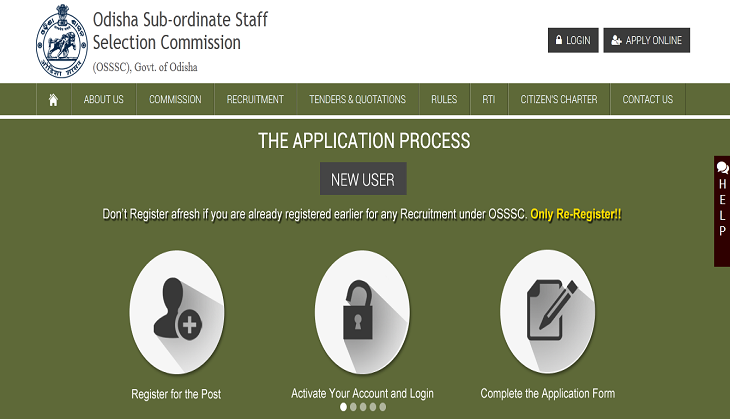Image resolution: width=730 pixels, height=419 pixels.
Task: Click the OSSSC emblem logo
Action: pyautogui.click(x=62, y=41)
